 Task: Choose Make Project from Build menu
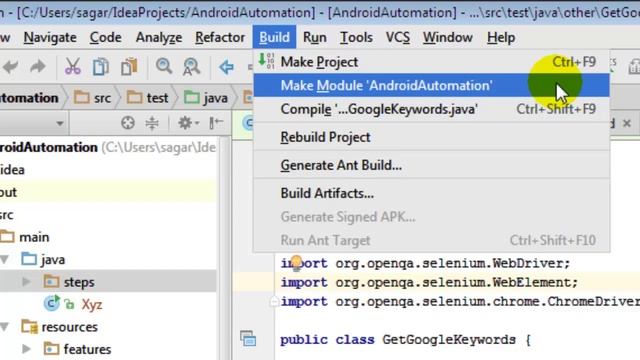(x=431, y=62)
